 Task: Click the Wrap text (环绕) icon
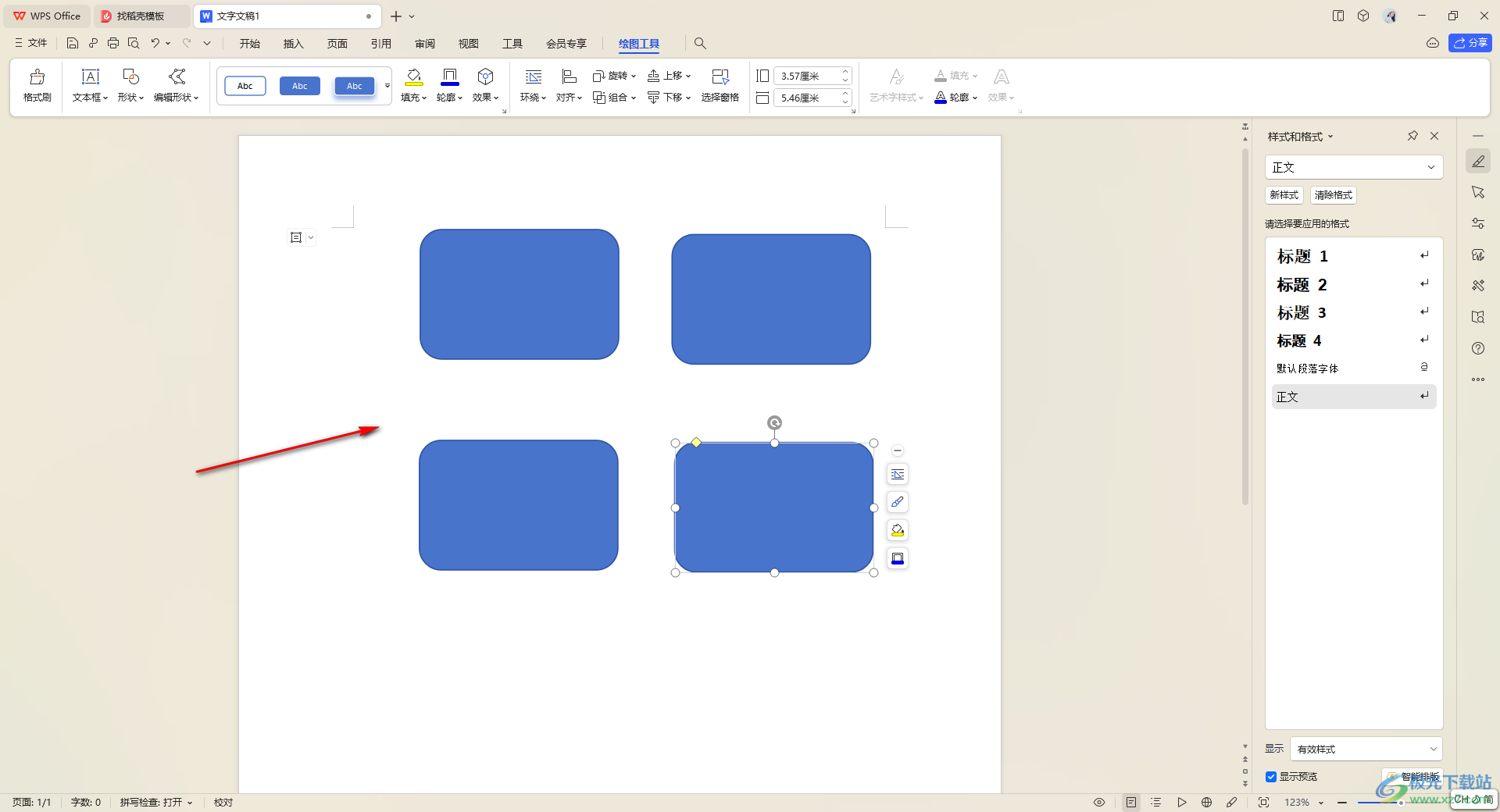[533, 77]
